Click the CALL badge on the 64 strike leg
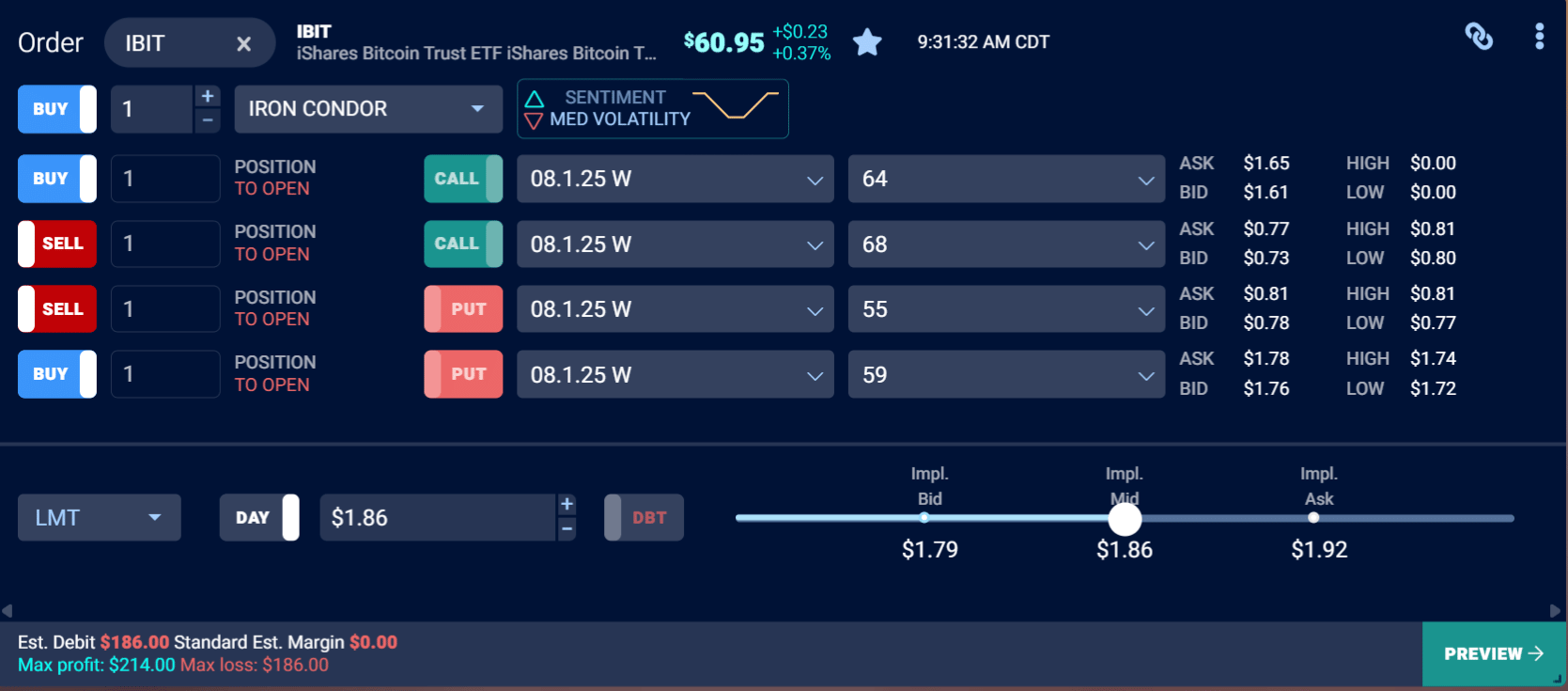 462,178
